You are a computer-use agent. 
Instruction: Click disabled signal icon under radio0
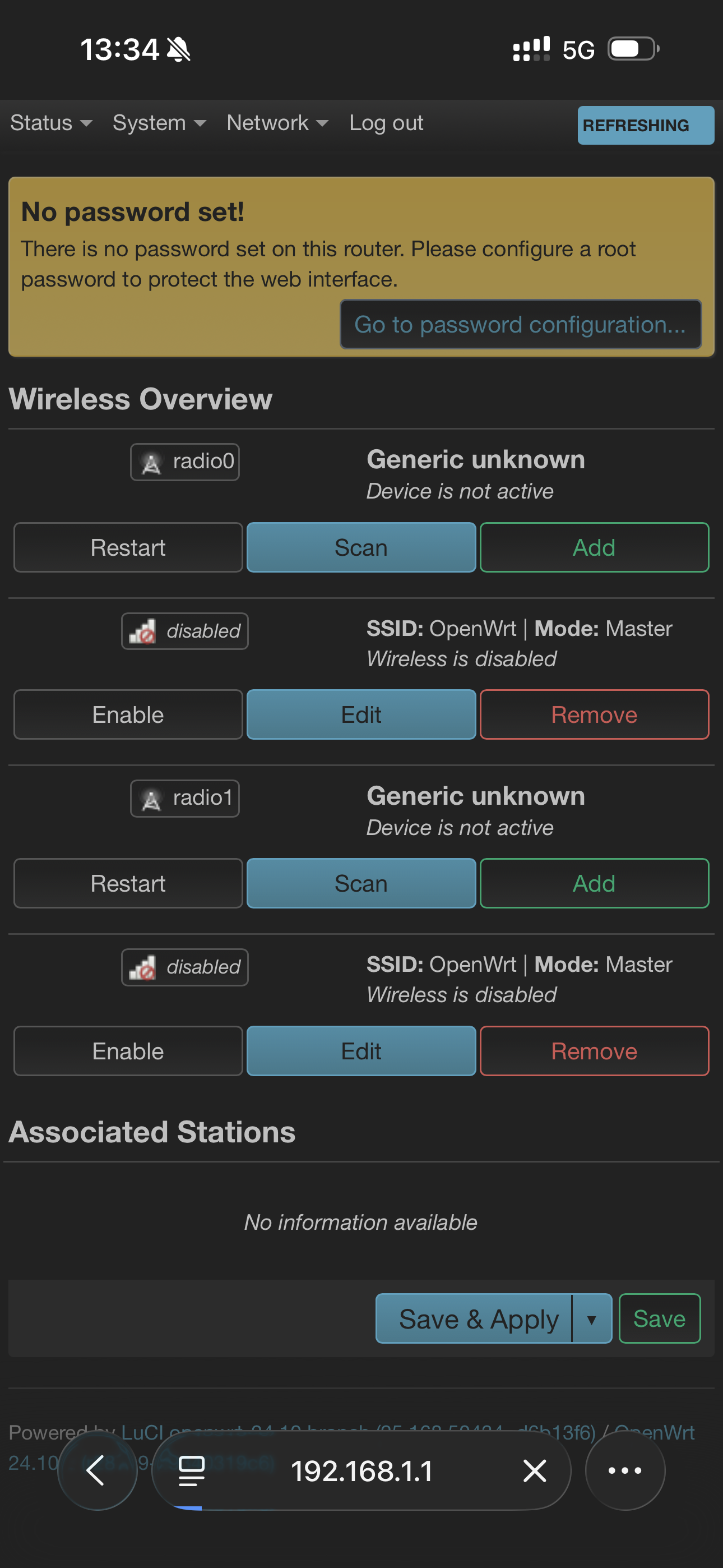(x=142, y=631)
